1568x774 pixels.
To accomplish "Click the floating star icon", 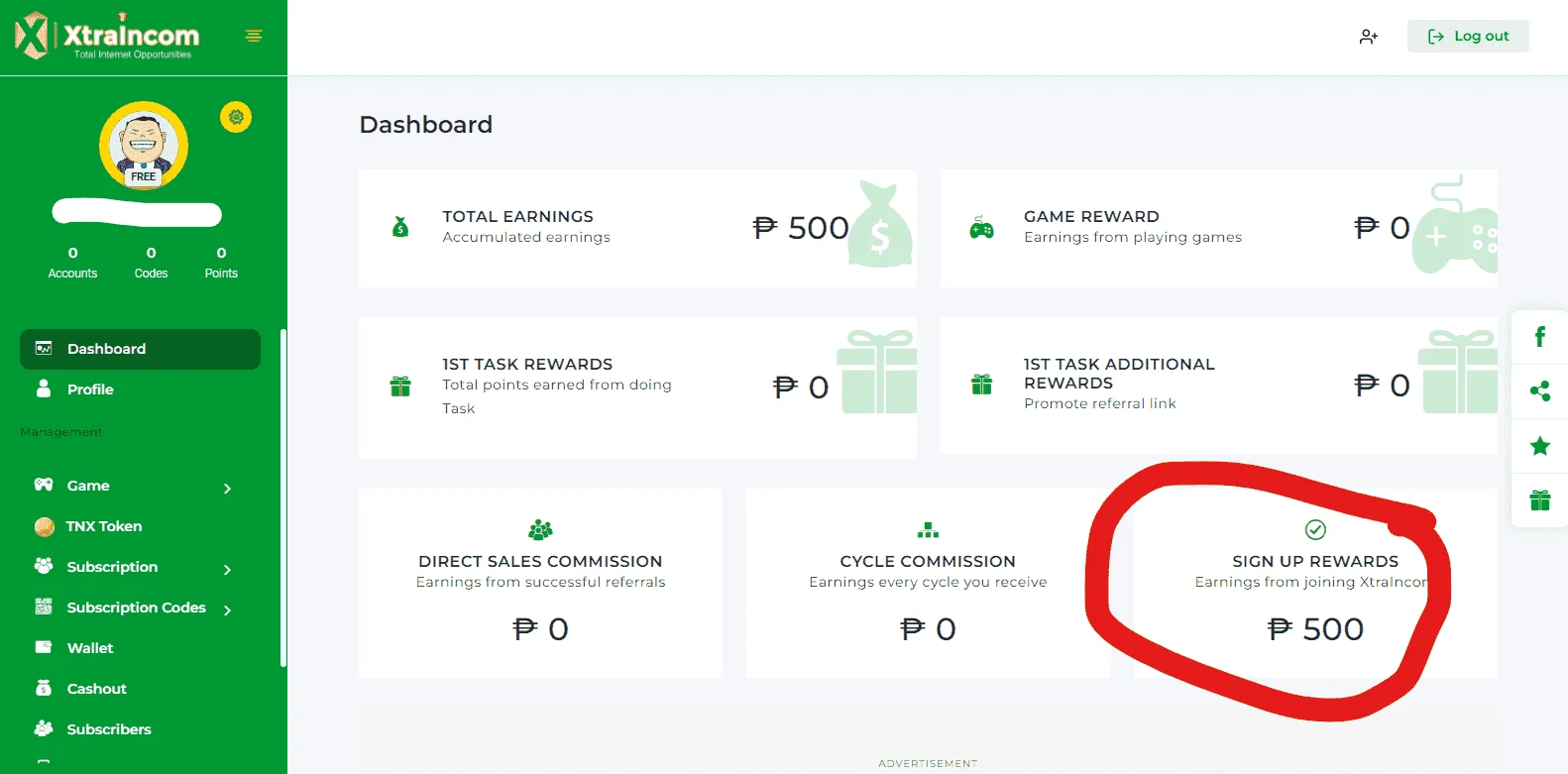I will 1540,446.
